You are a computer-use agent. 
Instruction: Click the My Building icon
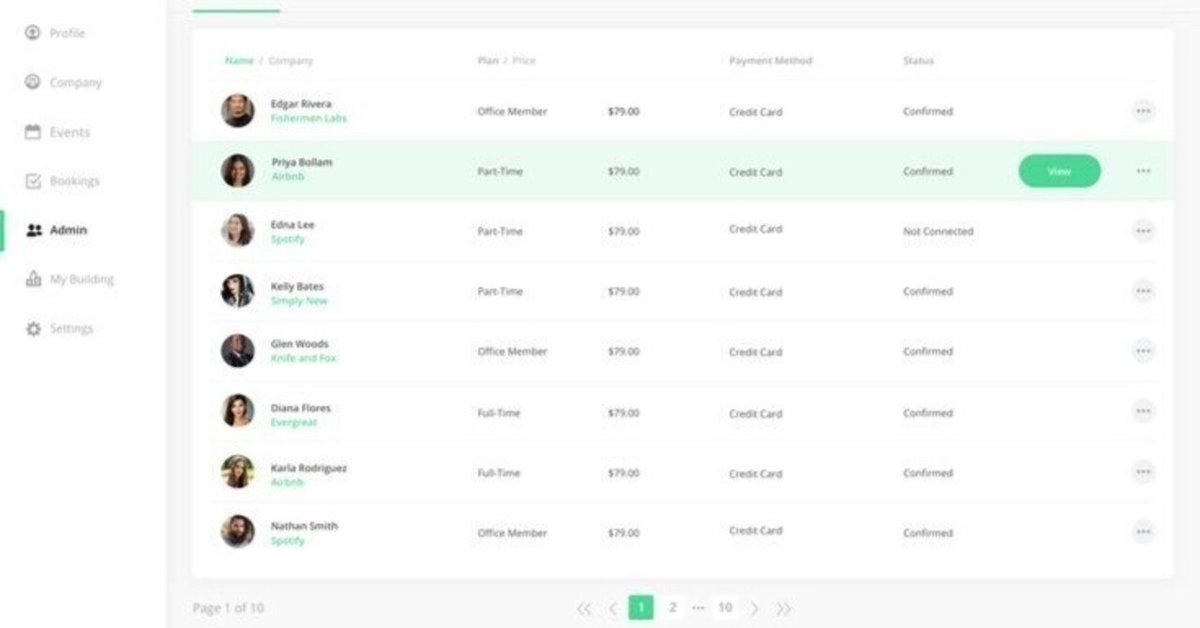(x=33, y=279)
